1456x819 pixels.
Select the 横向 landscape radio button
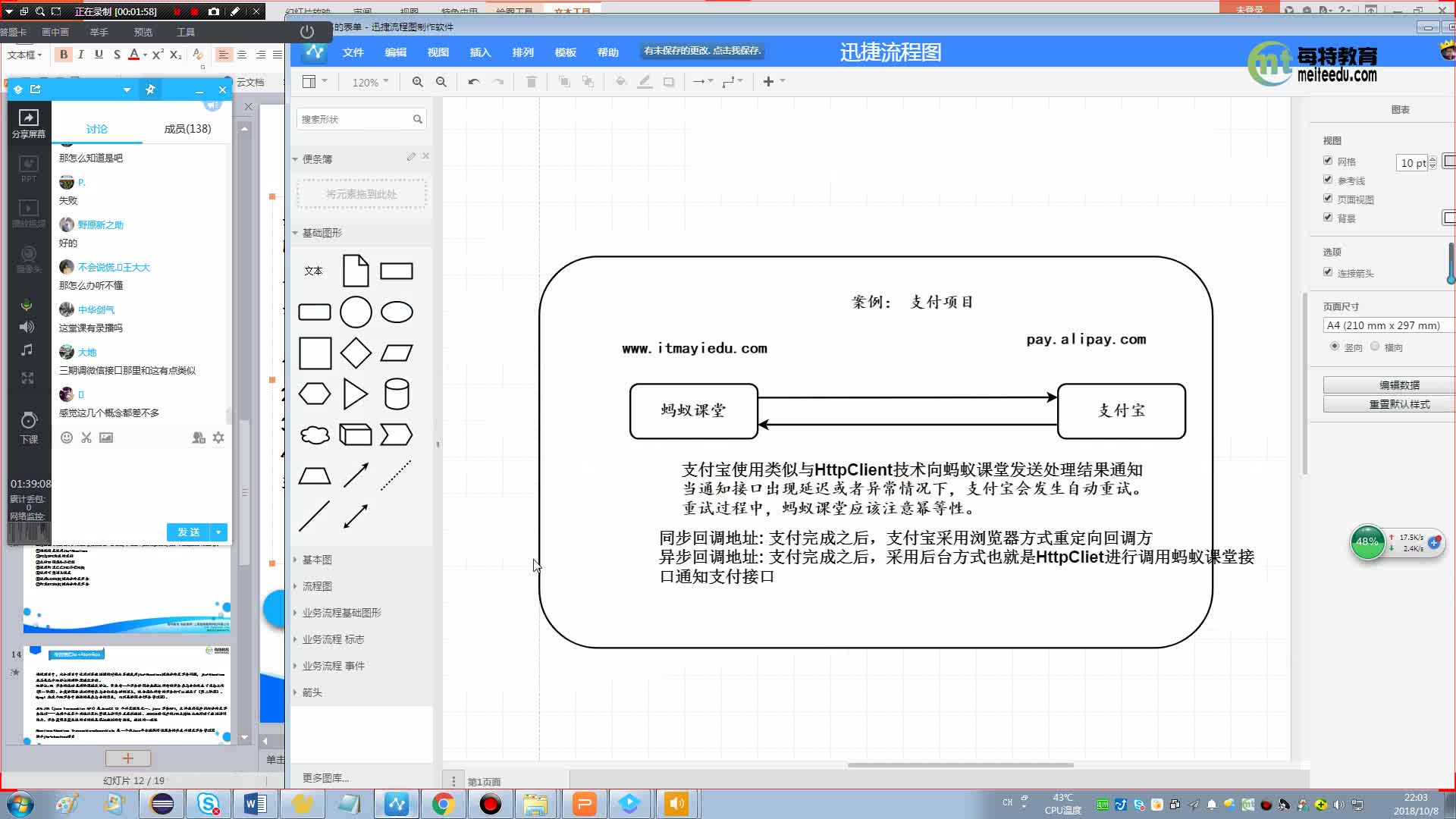[1375, 347]
